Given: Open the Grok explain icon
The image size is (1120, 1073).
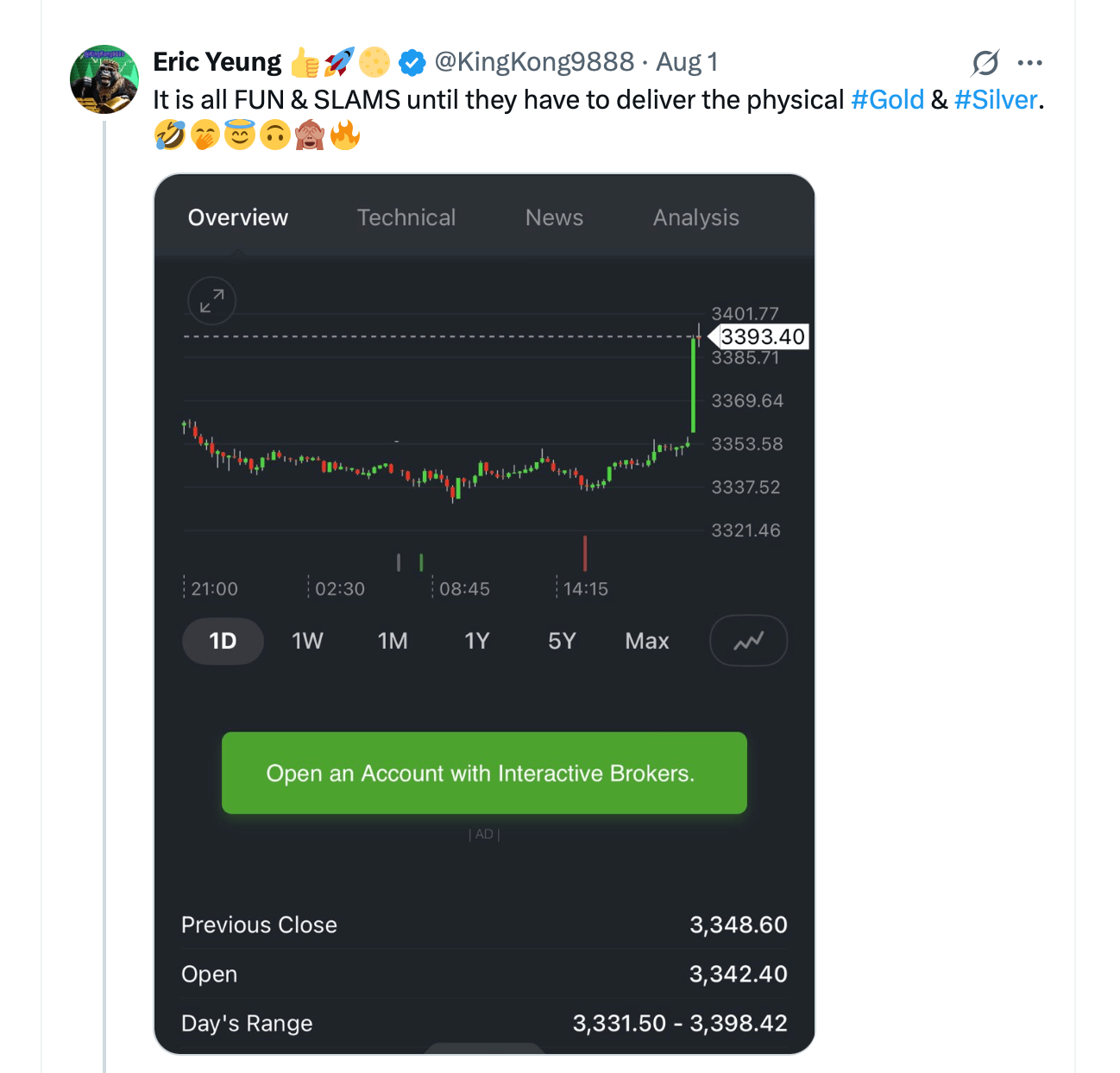Looking at the screenshot, I should [x=985, y=63].
